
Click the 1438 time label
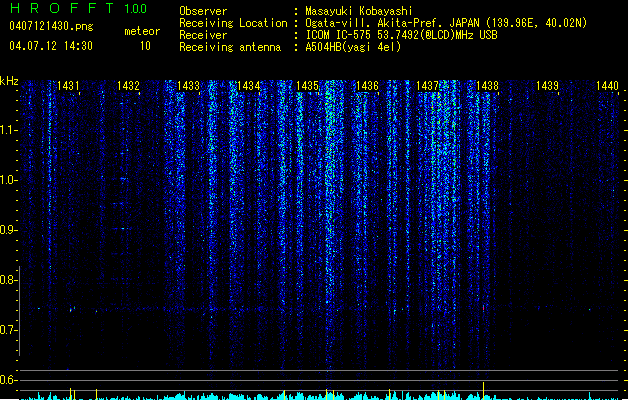pyautogui.click(x=487, y=86)
